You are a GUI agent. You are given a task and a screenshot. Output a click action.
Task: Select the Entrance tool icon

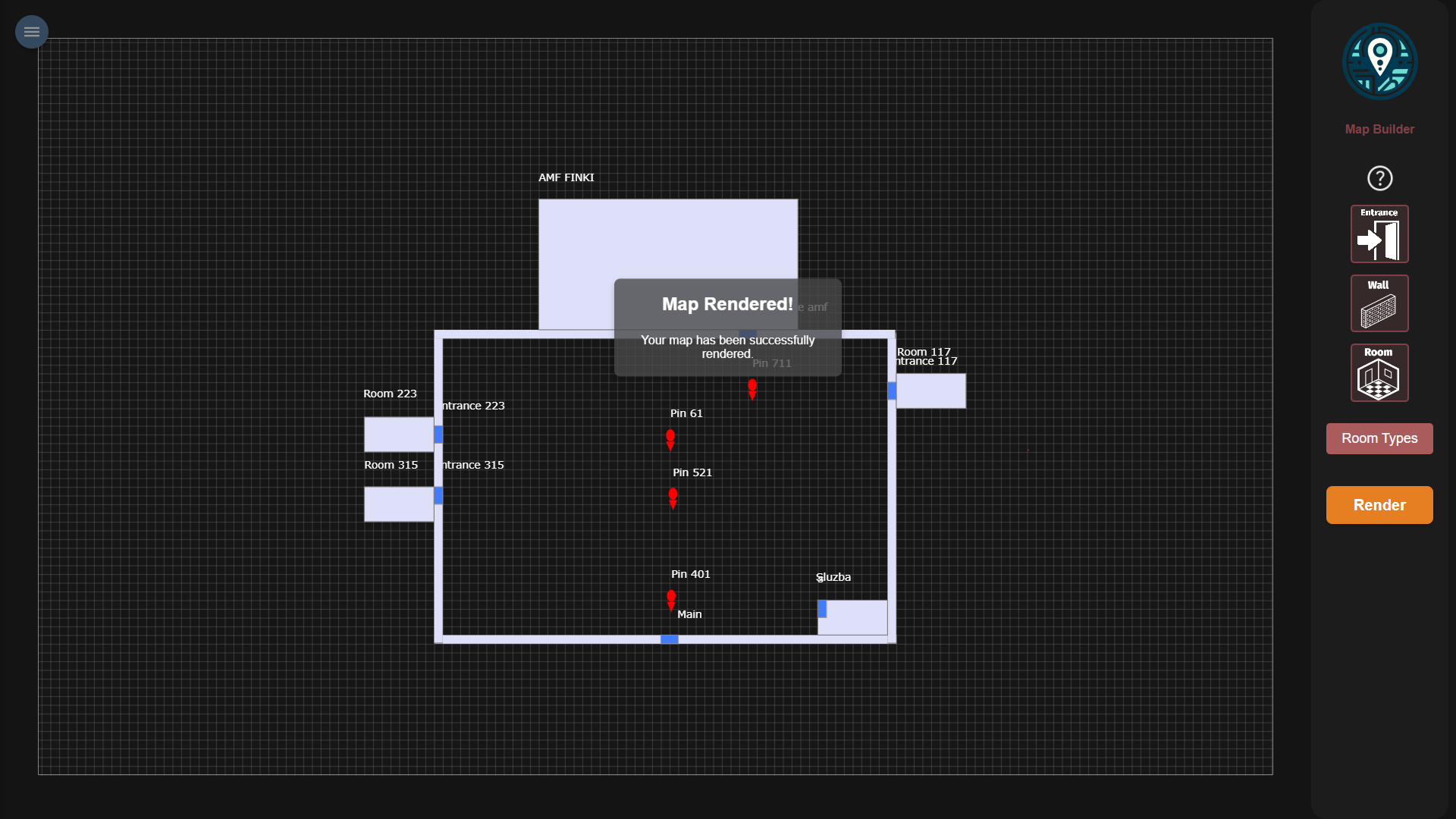(1379, 234)
